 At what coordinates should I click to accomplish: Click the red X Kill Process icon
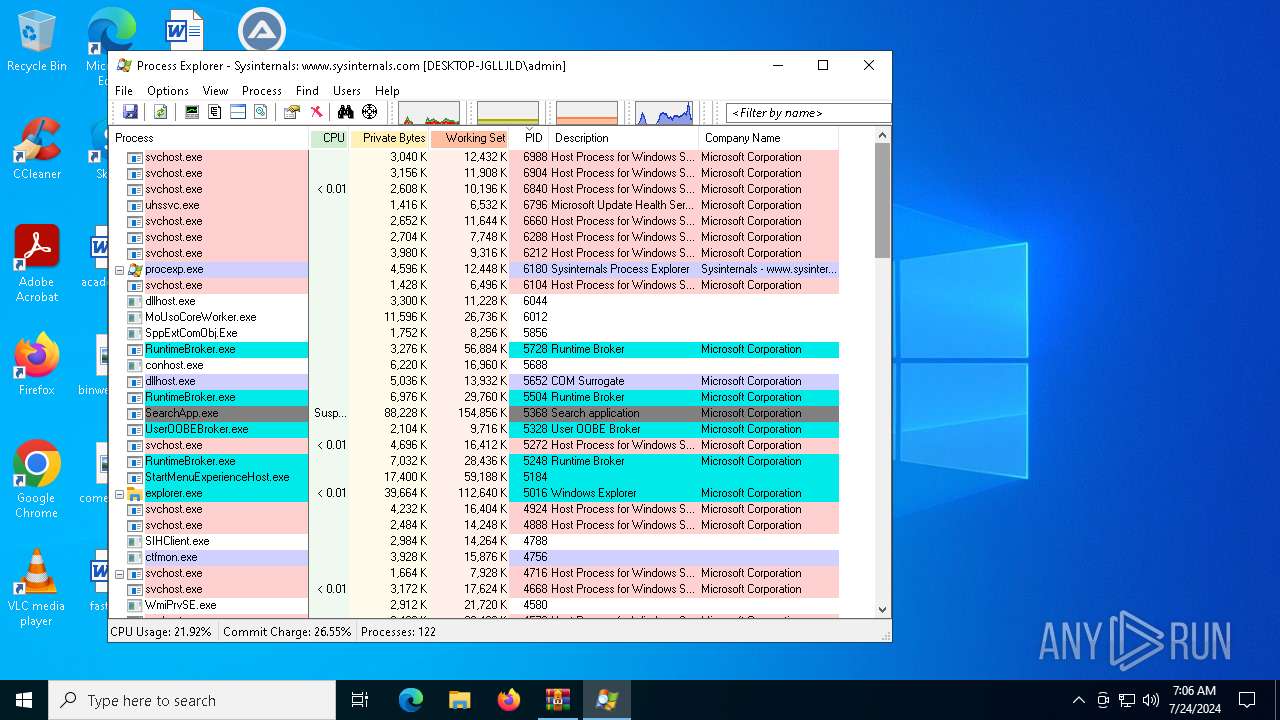pyautogui.click(x=316, y=112)
